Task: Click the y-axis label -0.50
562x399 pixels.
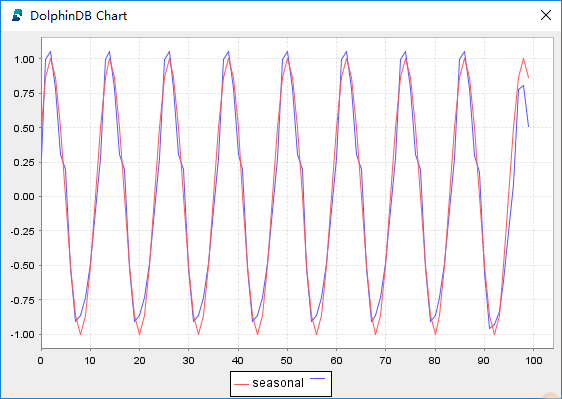Action: tap(23, 266)
